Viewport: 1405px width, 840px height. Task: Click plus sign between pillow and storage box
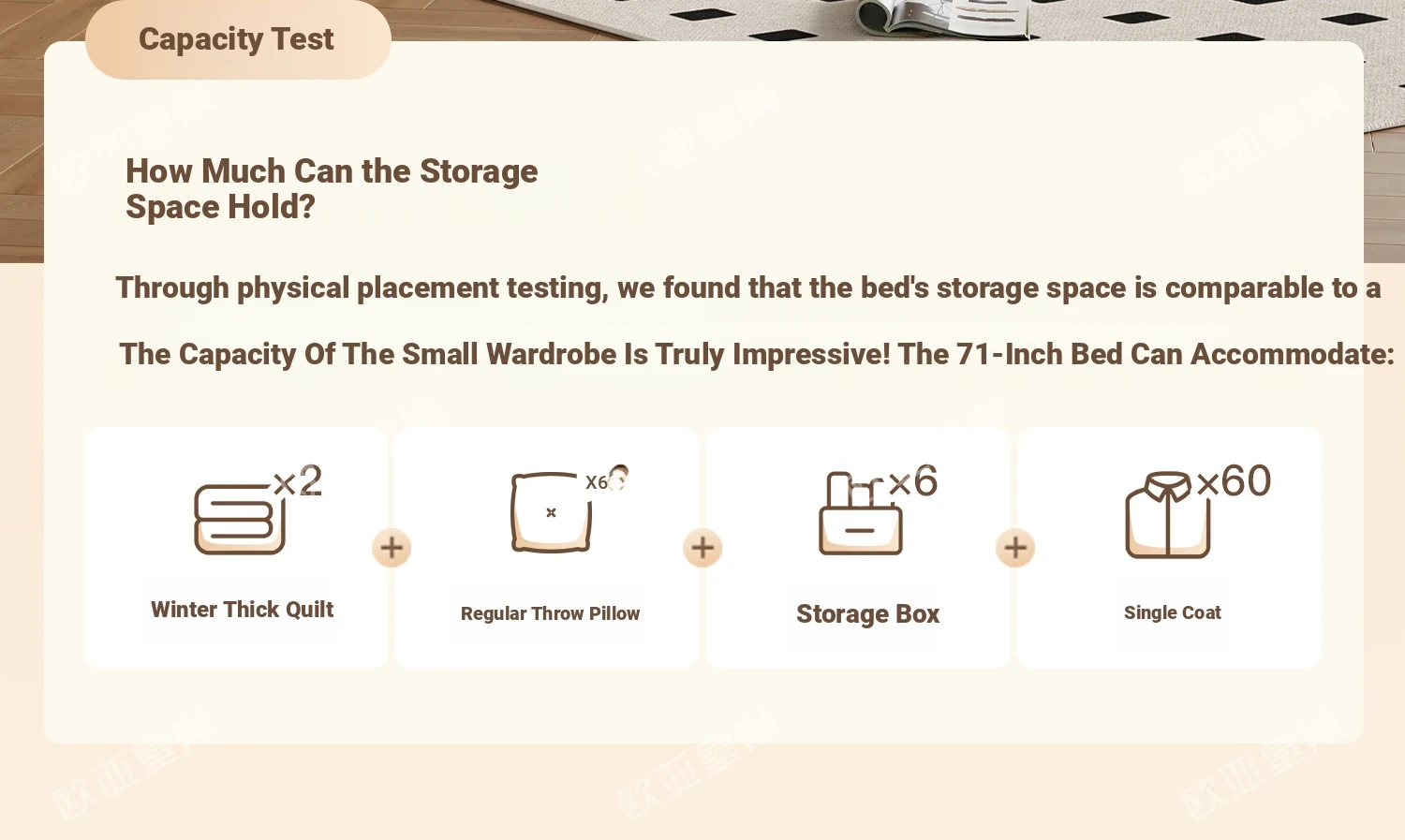click(x=702, y=548)
